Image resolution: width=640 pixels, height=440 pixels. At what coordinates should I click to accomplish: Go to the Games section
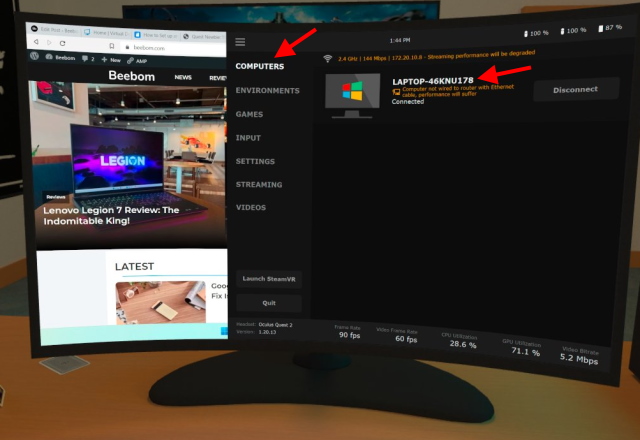pos(249,115)
